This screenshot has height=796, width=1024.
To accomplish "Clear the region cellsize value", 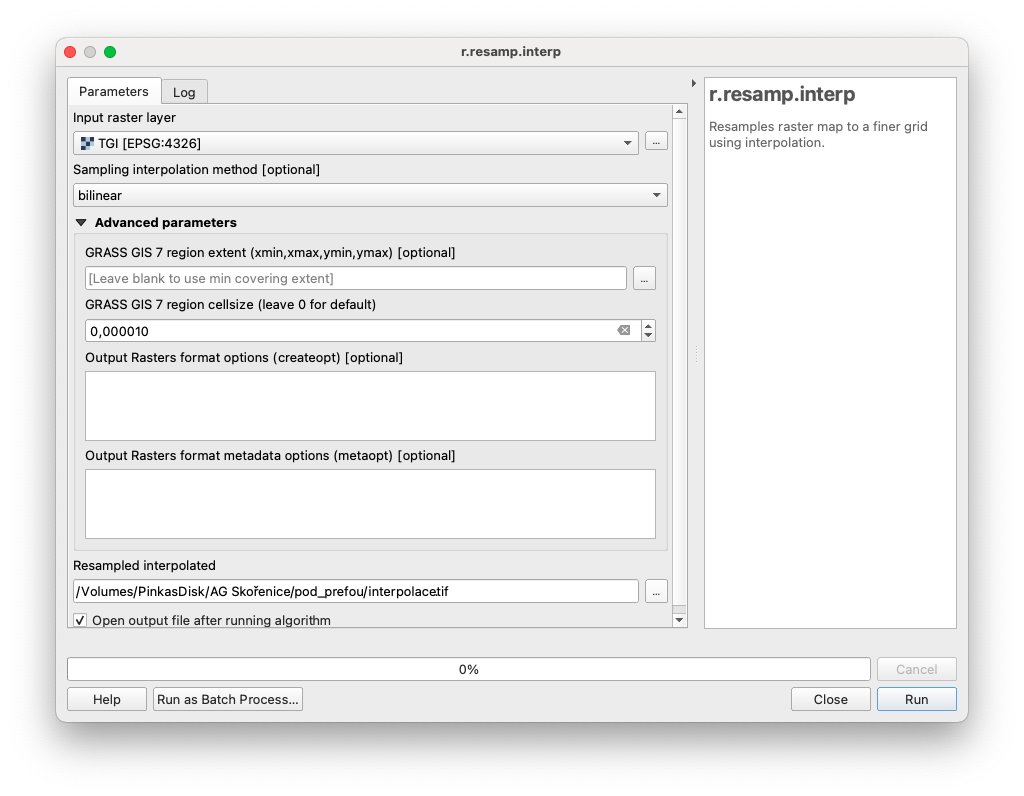I will click(624, 331).
